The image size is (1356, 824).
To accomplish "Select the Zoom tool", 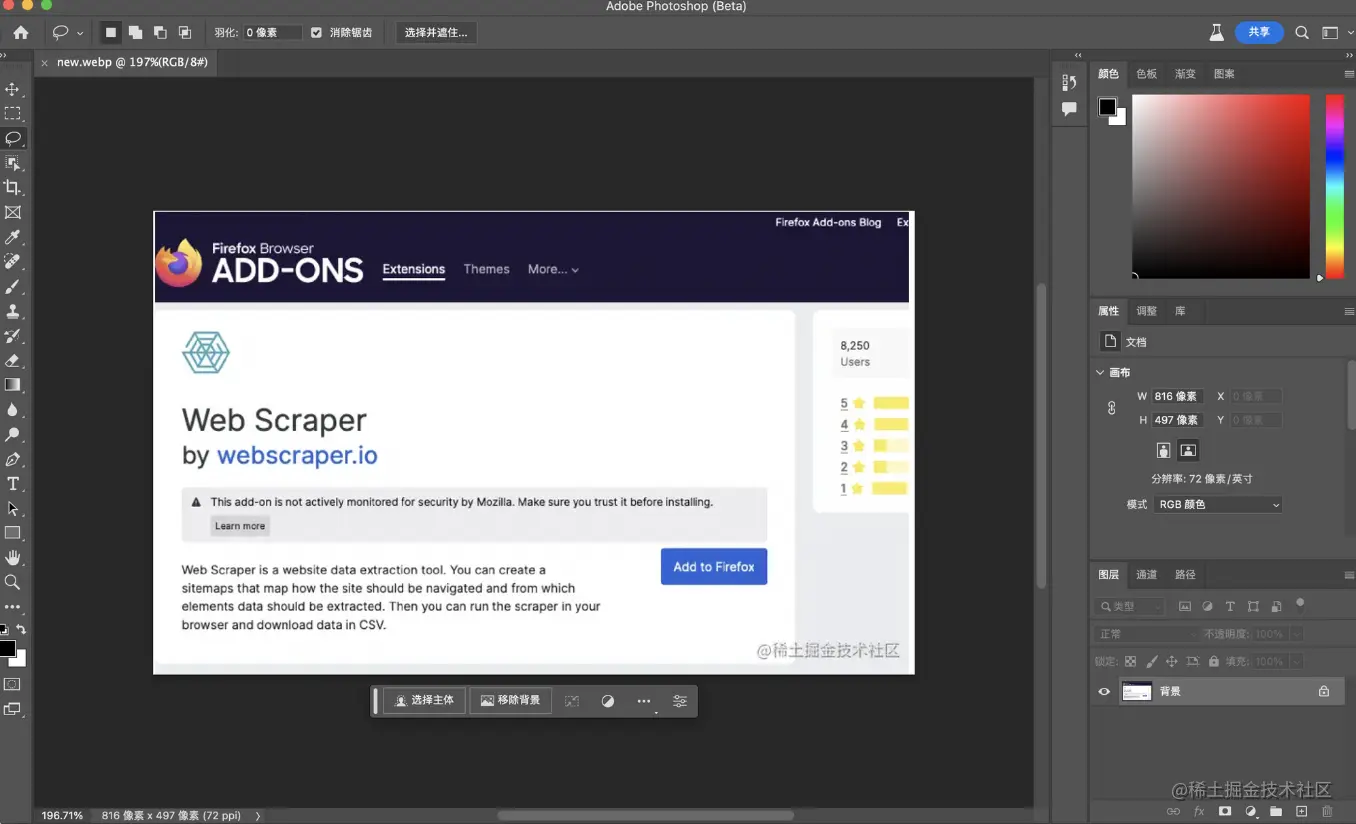I will click(13, 582).
